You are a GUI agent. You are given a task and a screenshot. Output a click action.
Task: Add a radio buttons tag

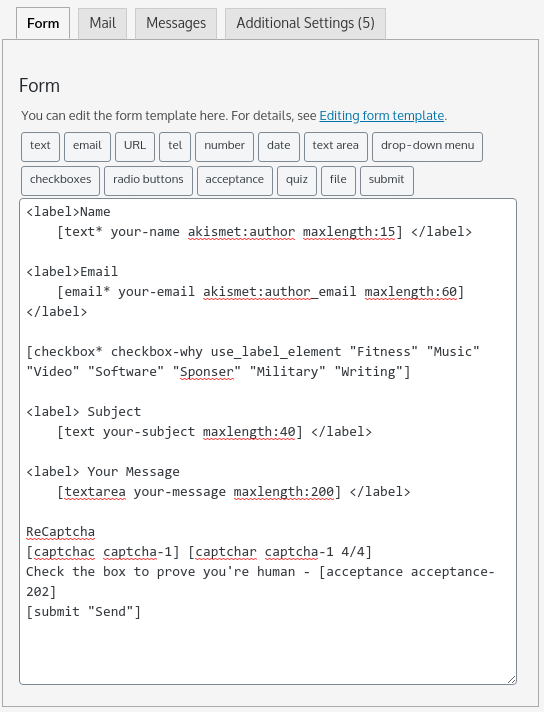148,181
